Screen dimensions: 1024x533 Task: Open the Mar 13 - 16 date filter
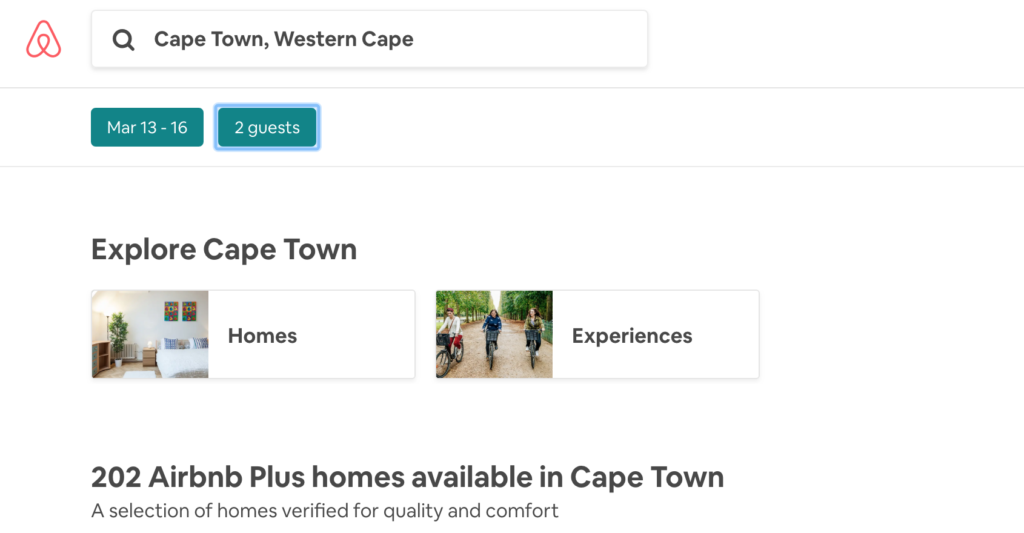point(147,128)
